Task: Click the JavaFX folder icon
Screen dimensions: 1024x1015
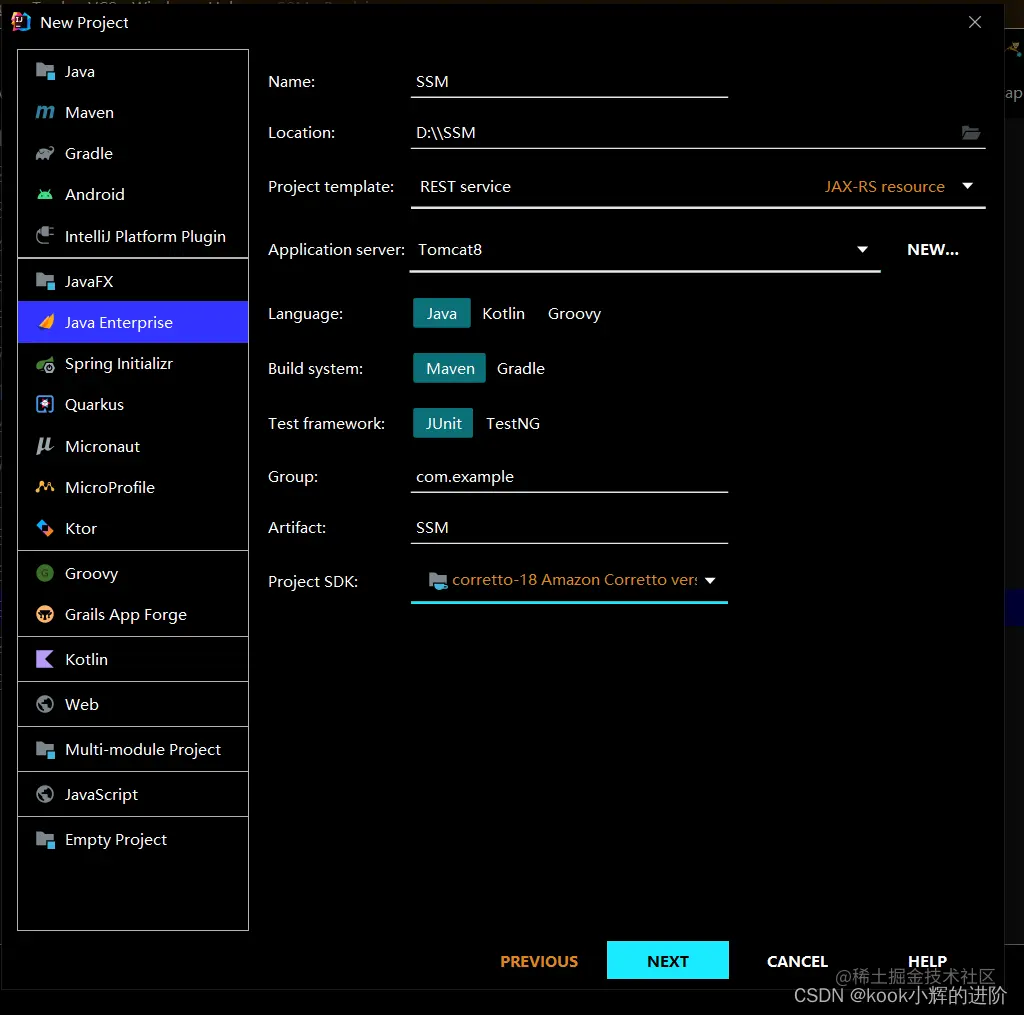Action: pyautogui.click(x=45, y=282)
